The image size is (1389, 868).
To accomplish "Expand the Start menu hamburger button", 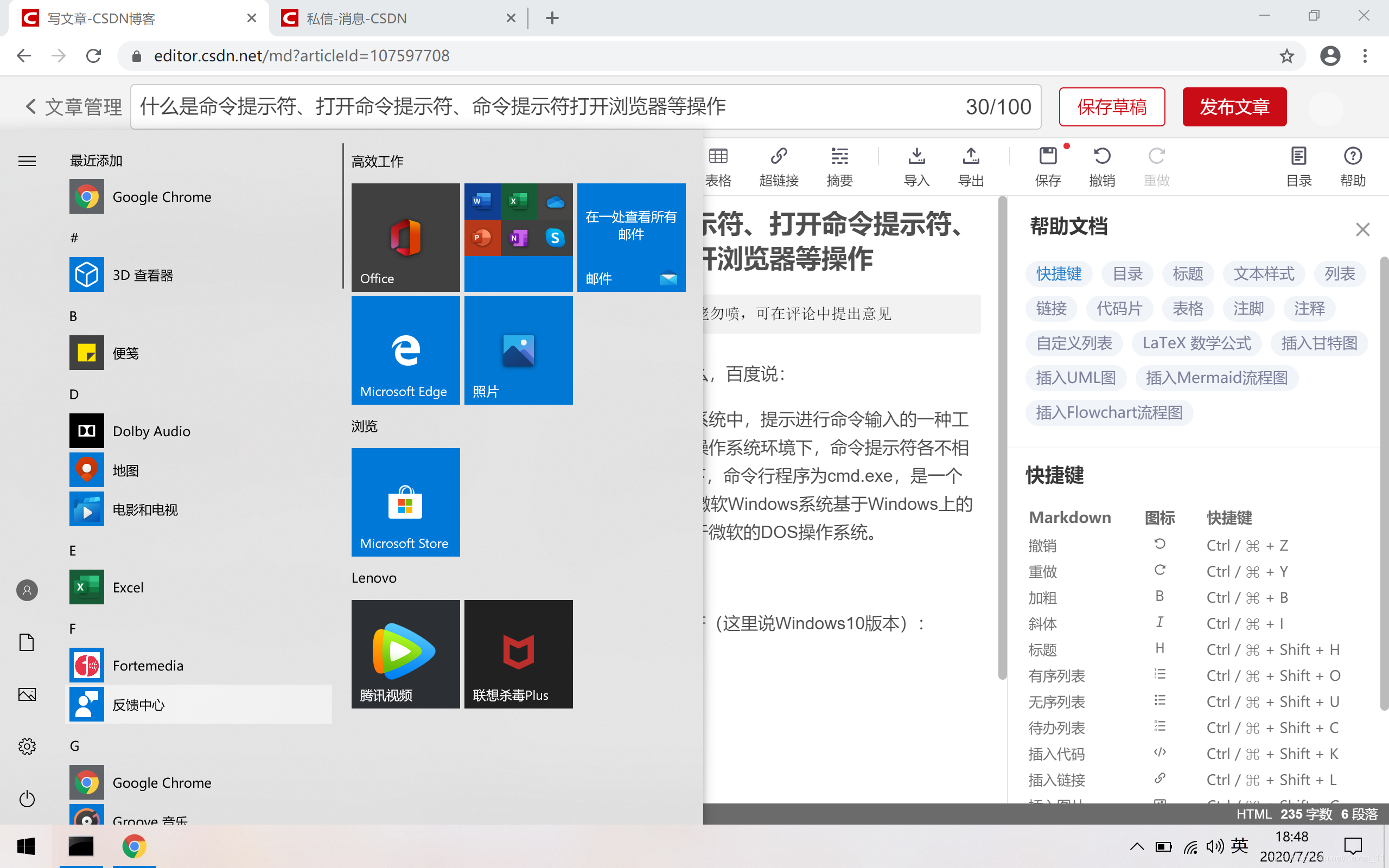I will pos(27,161).
